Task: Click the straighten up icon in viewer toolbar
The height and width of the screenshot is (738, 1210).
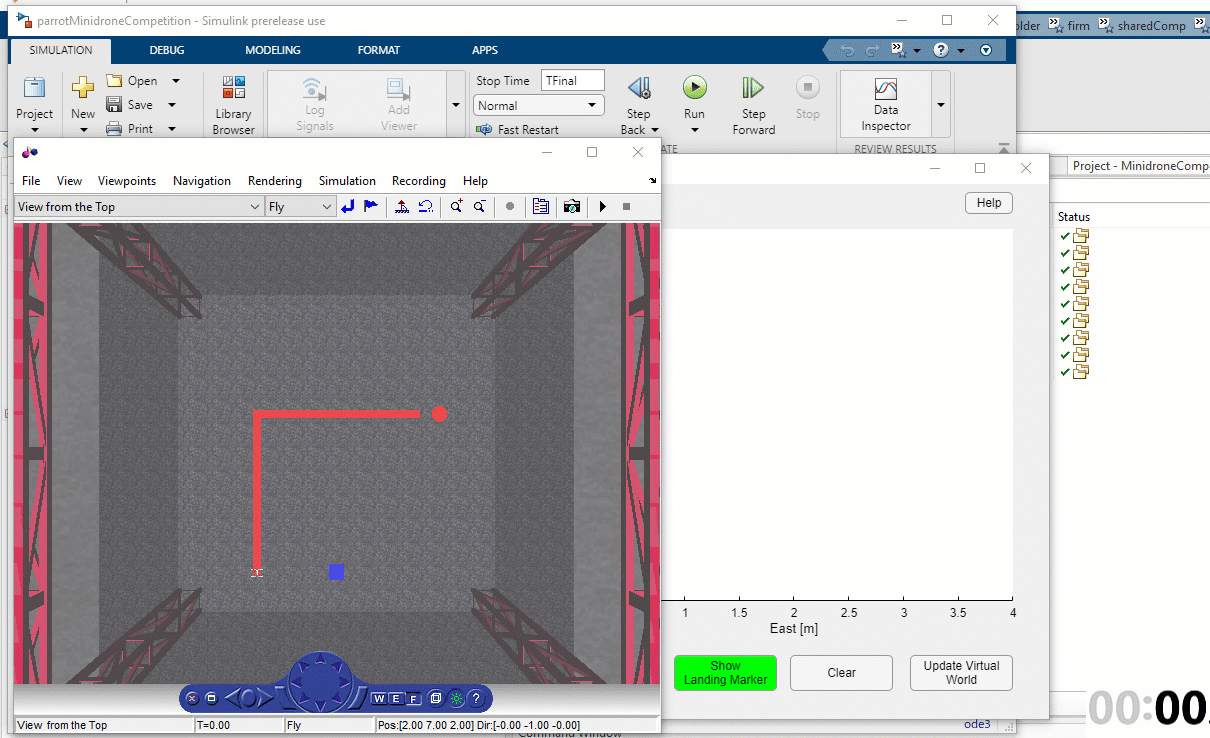Action: point(402,206)
